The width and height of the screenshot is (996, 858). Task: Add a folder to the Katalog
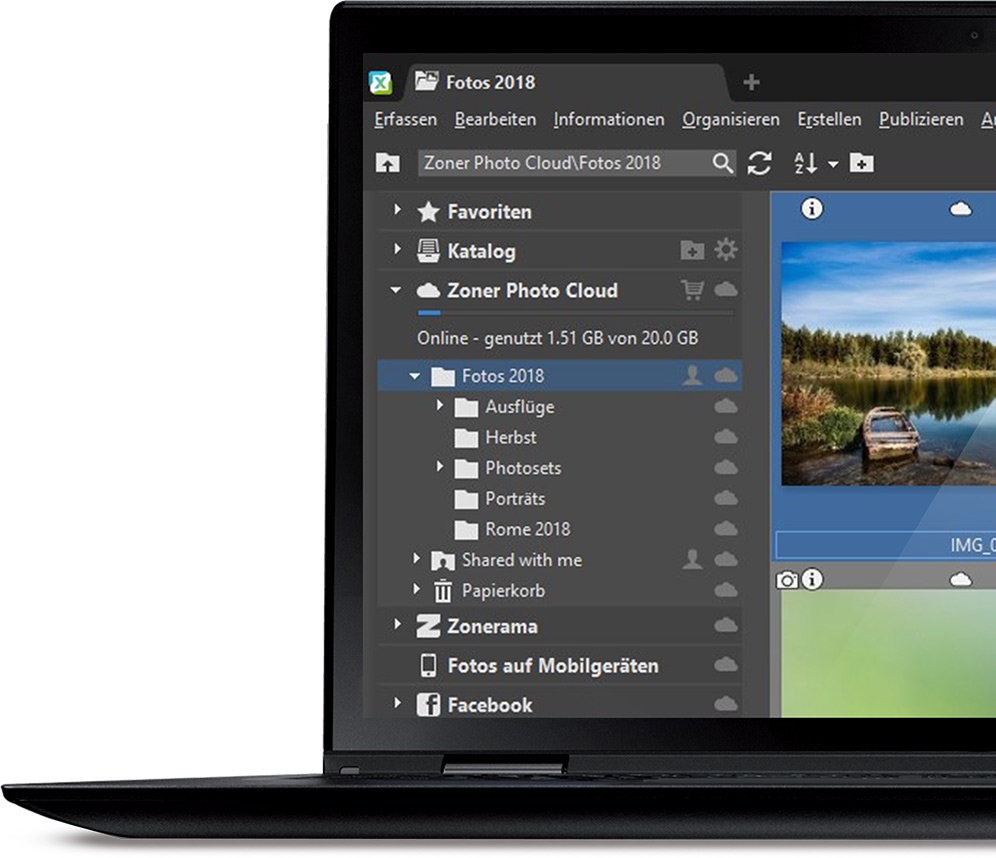pos(692,250)
